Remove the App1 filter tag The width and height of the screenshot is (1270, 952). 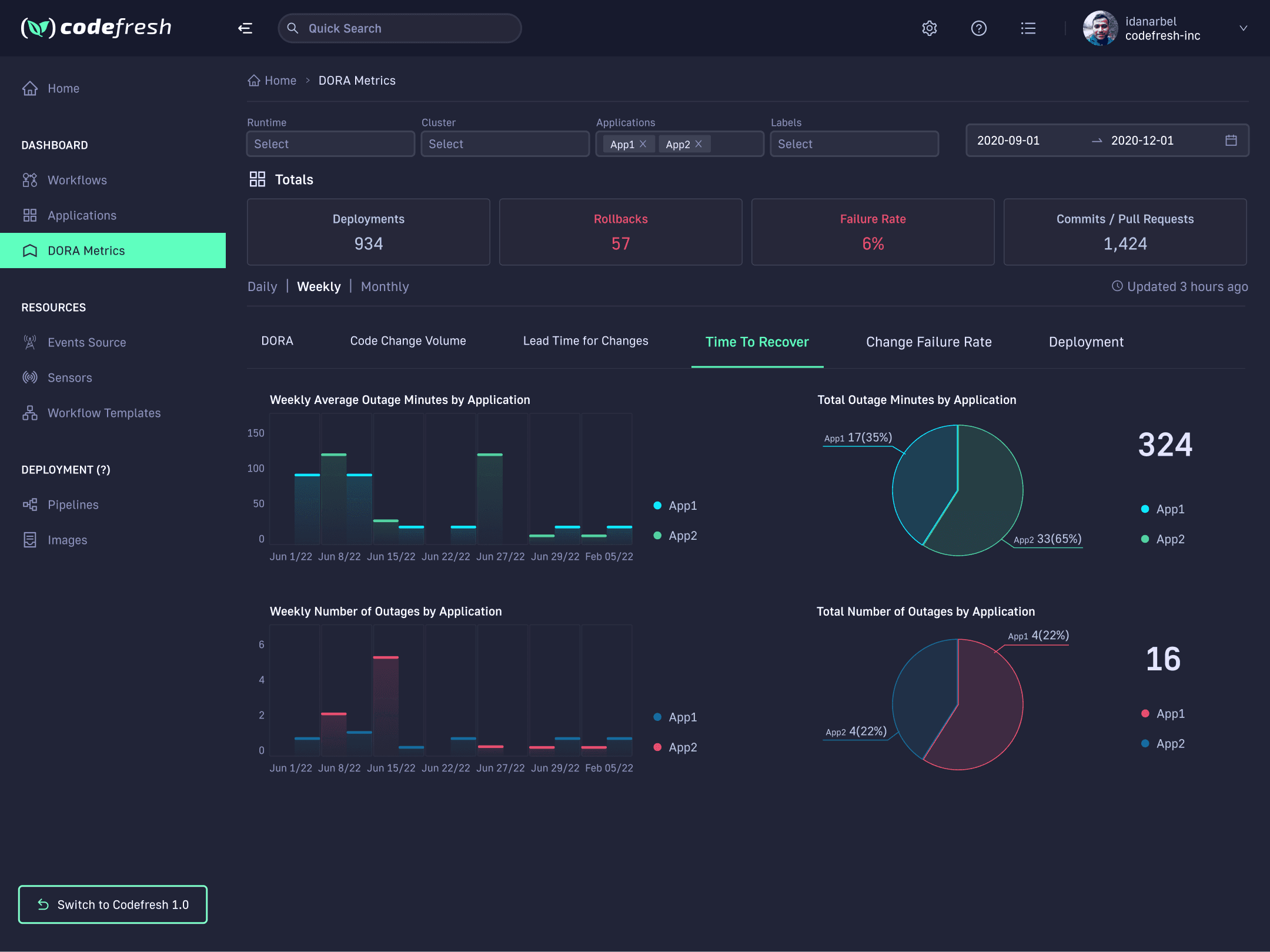pyautogui.click(x=643, y=144)
